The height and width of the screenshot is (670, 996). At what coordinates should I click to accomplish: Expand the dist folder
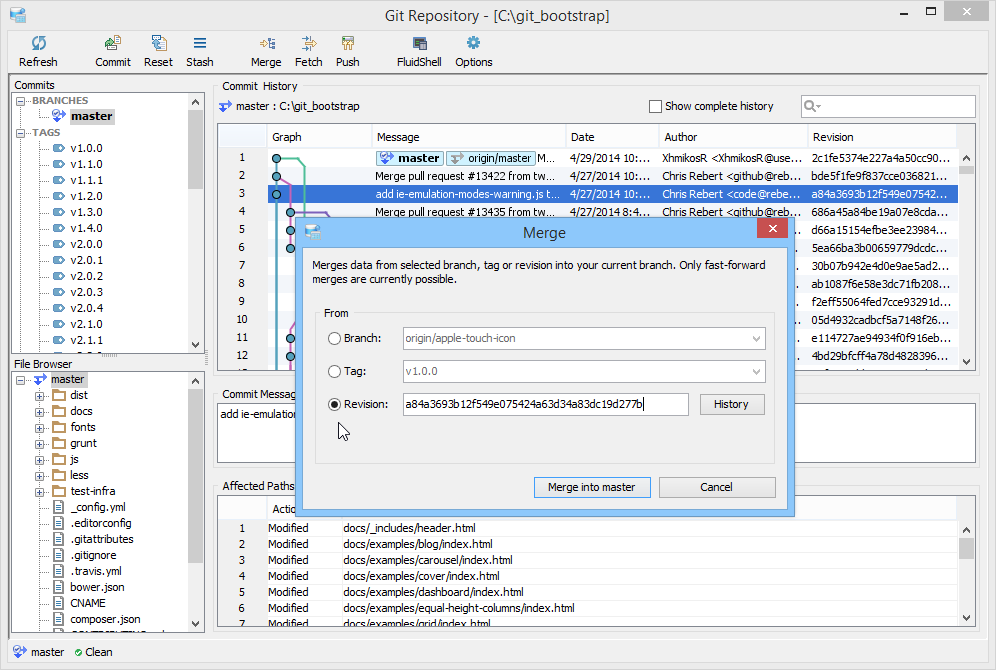pyautogui.click(x=39, y=396)
